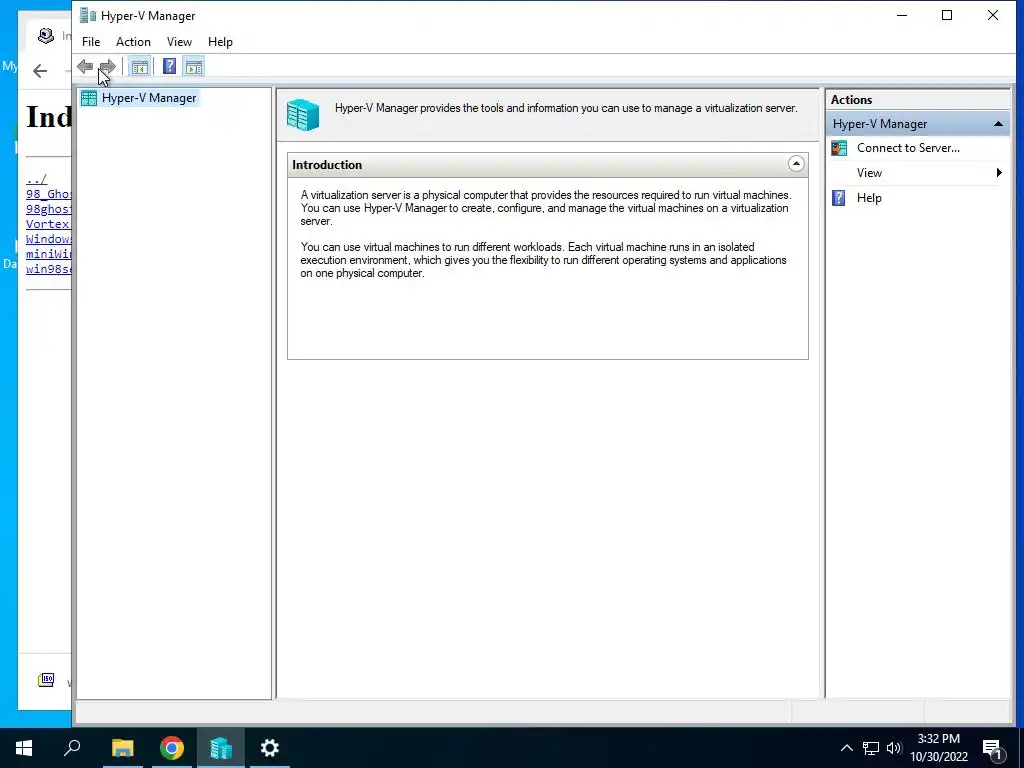This screenshot has height=768, width=1024.
Task: Open the Action menu
Action: pos(133,42)
